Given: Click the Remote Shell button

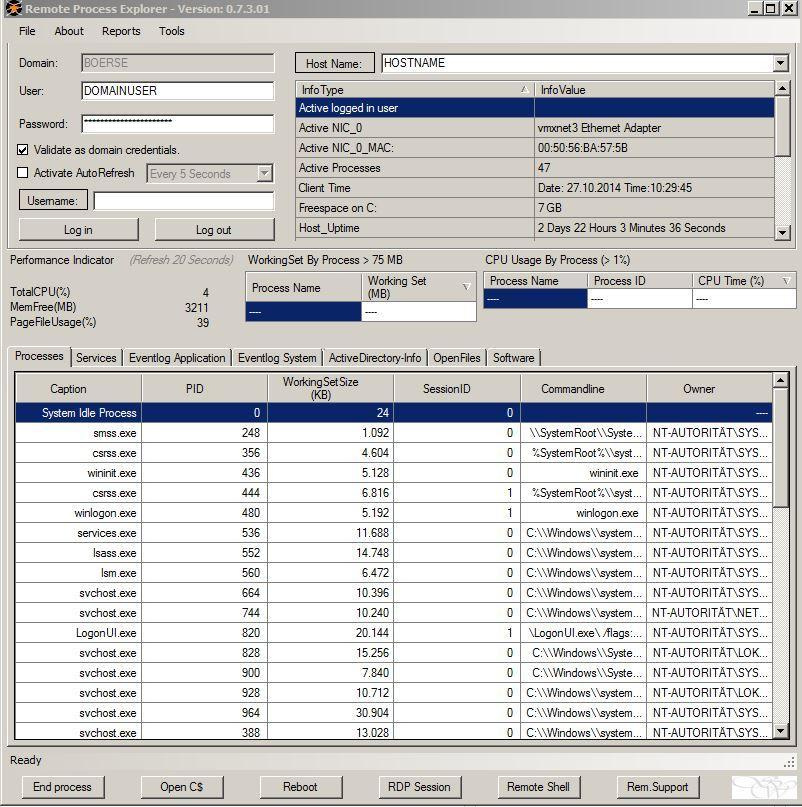Looking at the screenshot, I should [x=538, y=787].
